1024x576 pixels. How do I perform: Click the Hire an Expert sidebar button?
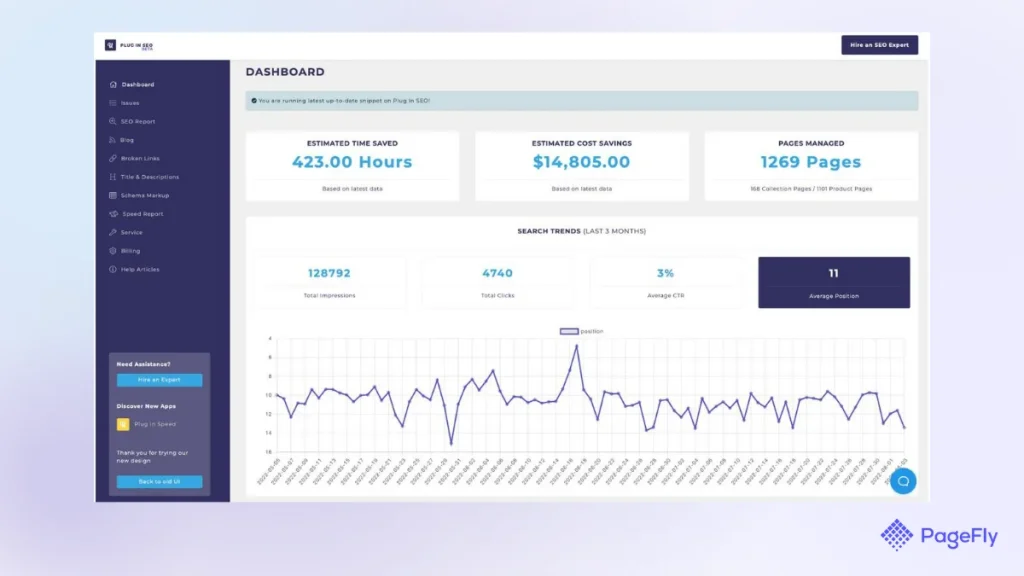click(x=159, y=379)
